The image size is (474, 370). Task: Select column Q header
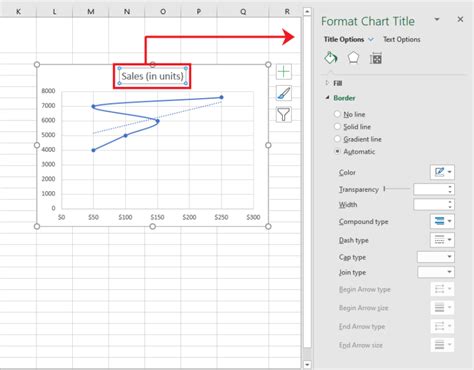(x=243, y=12)
